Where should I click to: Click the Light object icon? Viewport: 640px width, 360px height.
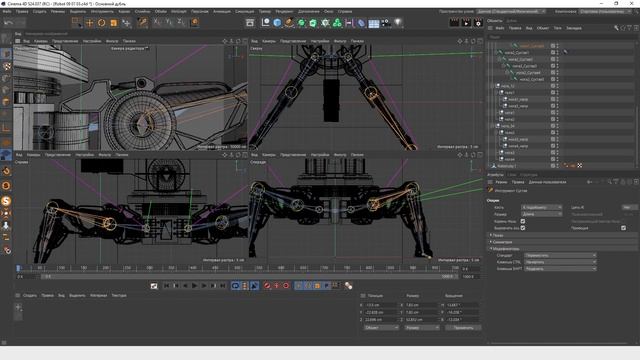[x=398, y=23]
